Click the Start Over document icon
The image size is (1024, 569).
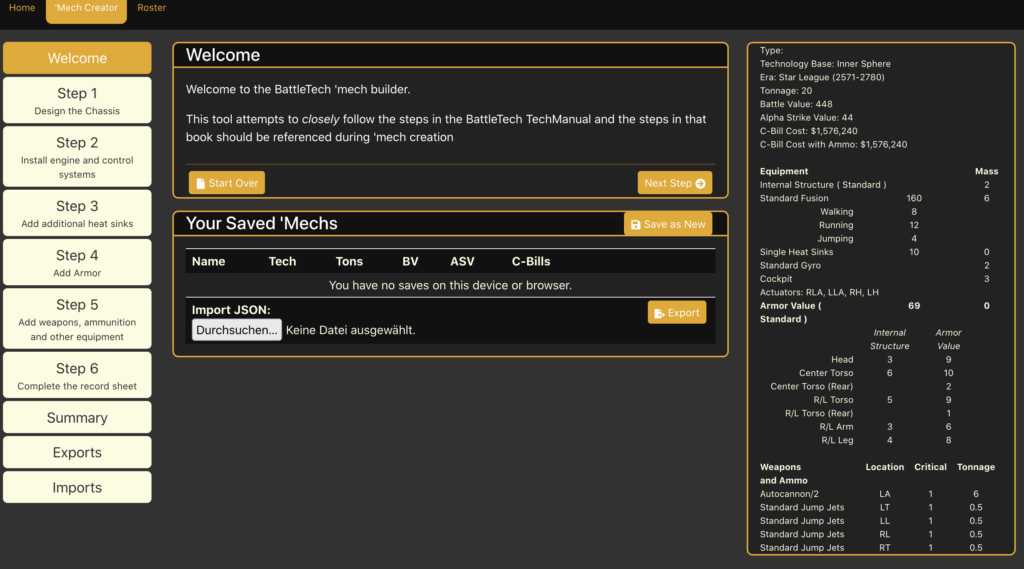pos(200,184)
